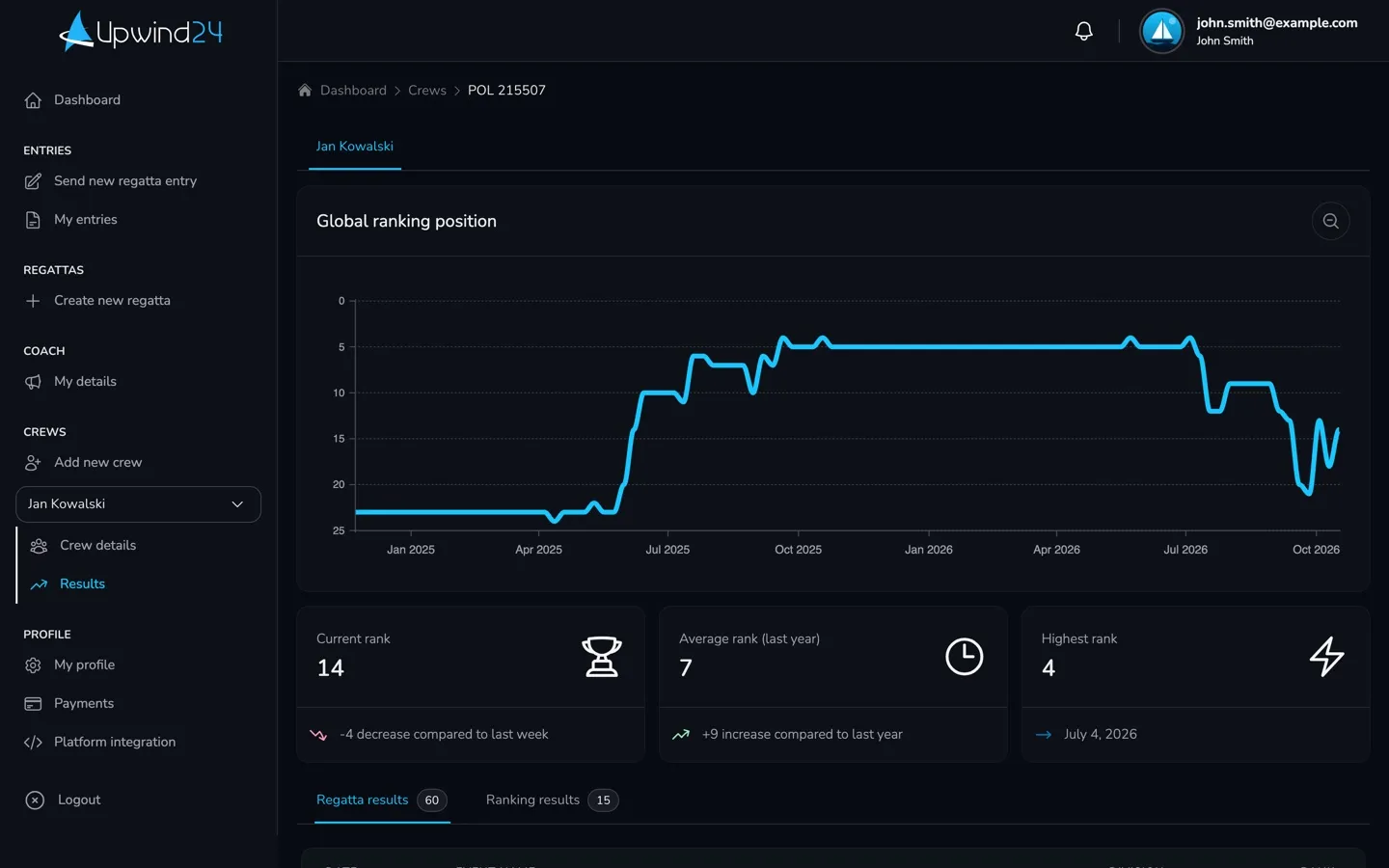Viewport: 1389px width, 868px height.
Task: Click the card icon beside Payments
Action: click(x=33, y=704)
